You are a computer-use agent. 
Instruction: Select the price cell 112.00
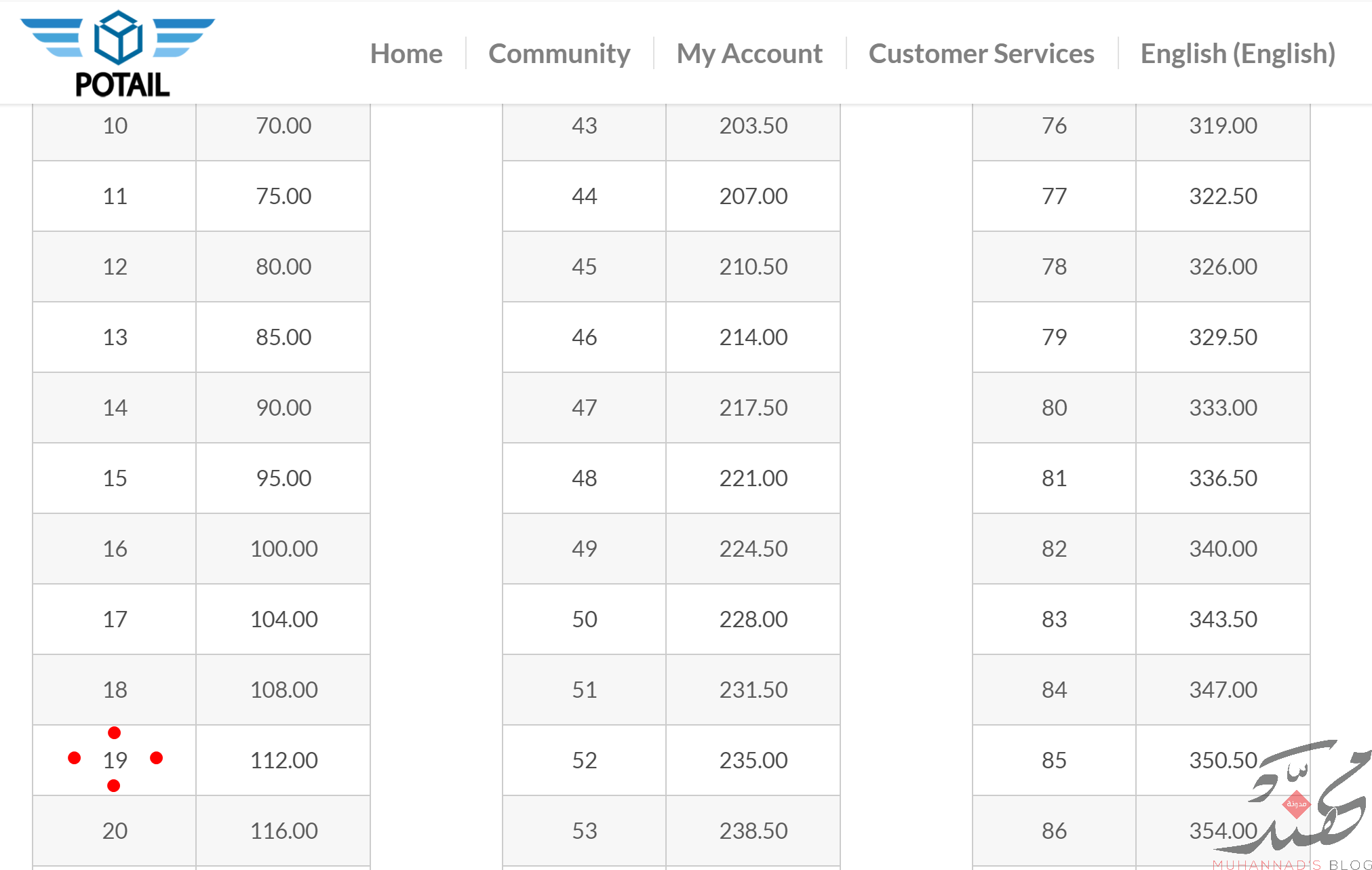point(283,760)
